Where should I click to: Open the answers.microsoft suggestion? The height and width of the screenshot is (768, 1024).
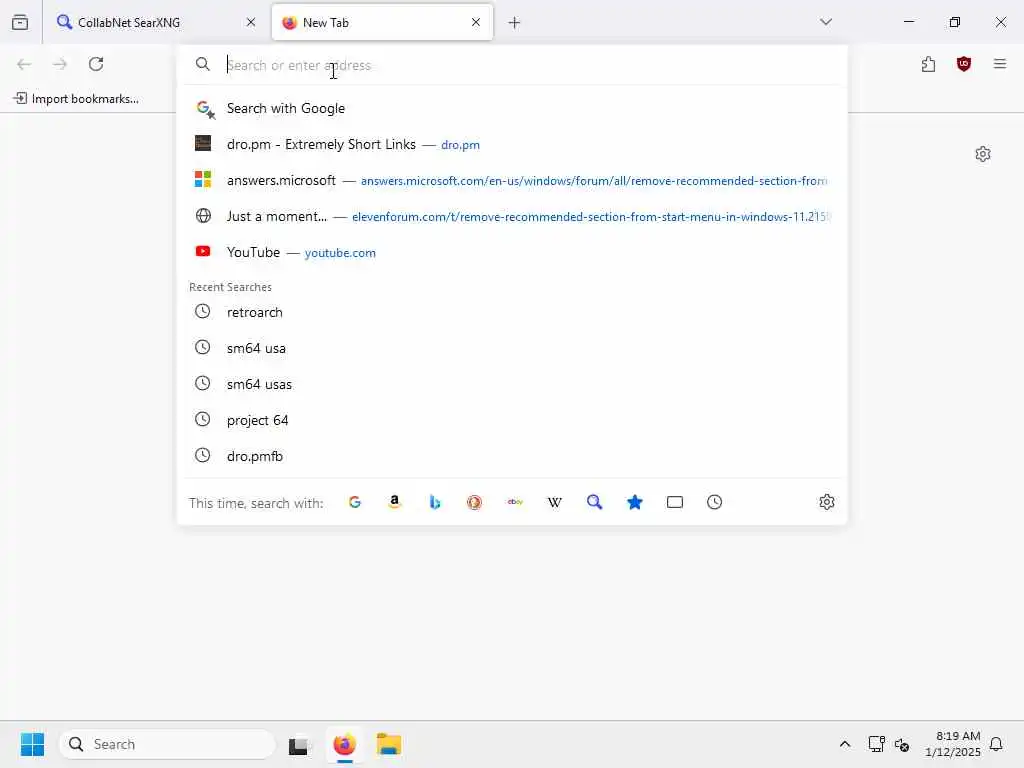(x=513, y=180)
